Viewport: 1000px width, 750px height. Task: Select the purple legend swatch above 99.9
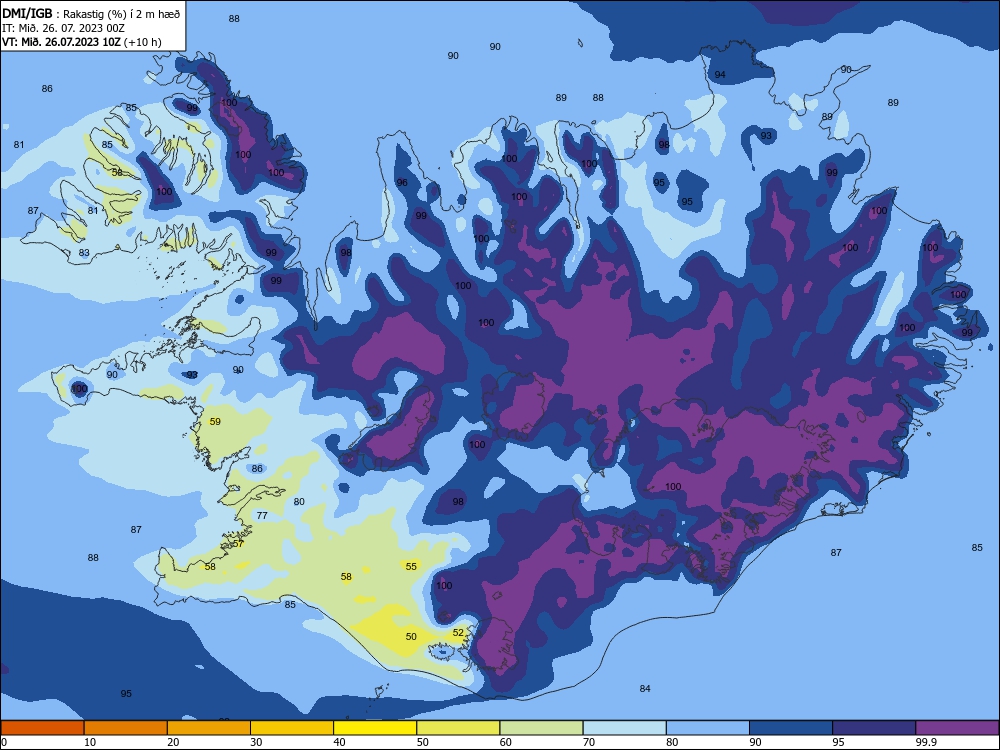(957, 728)
